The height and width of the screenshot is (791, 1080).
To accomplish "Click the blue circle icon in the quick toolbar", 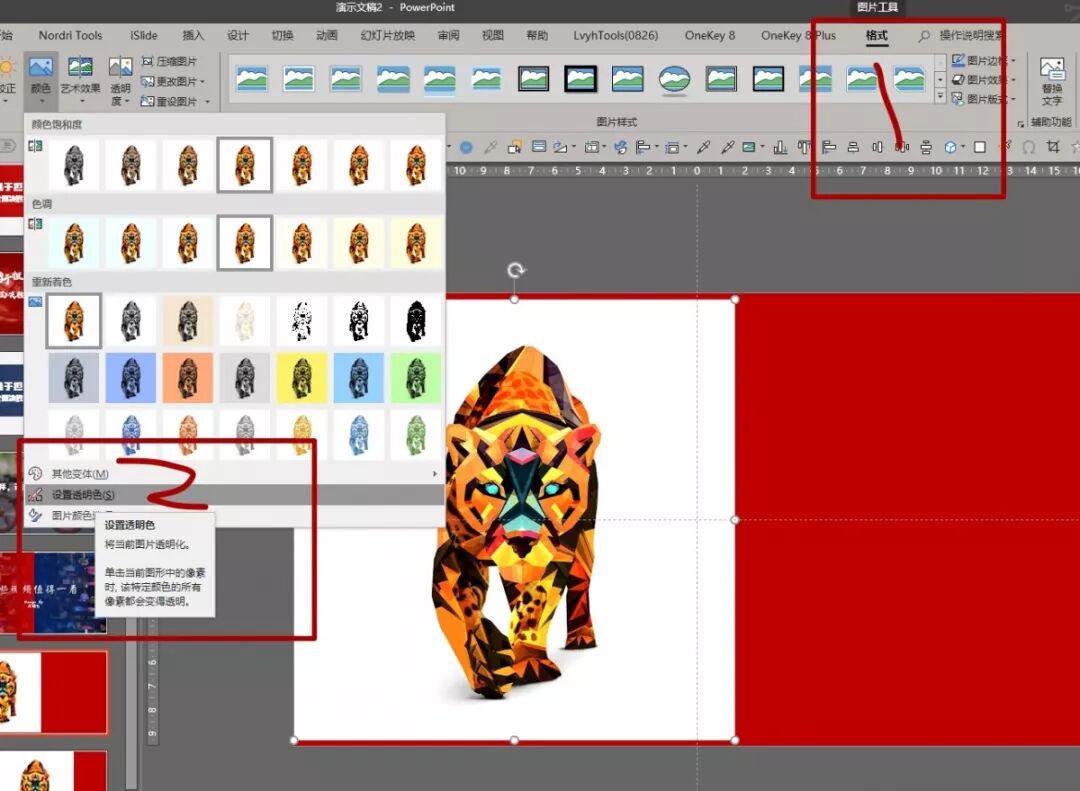I will pyautogui.click(x=466, y=147).
